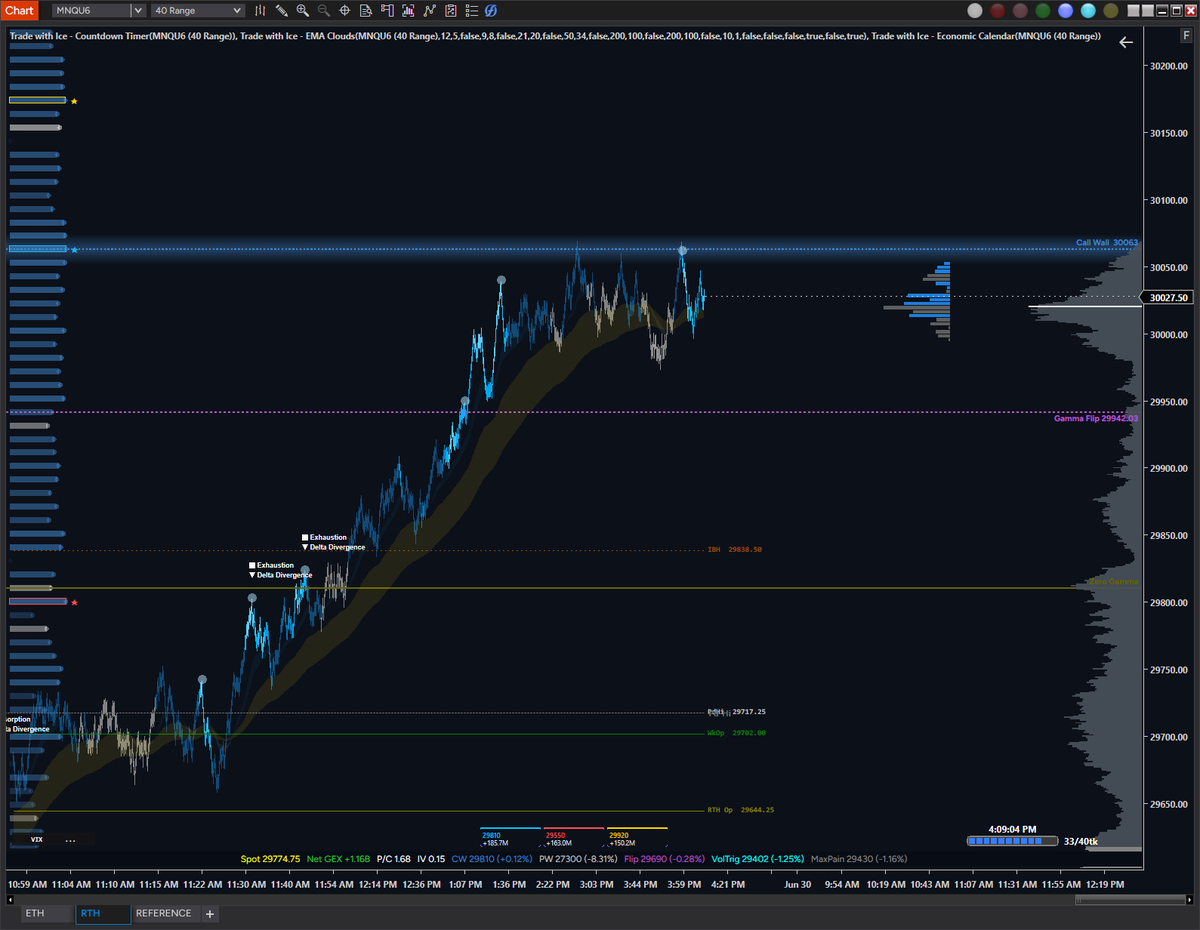1200x930 pixels.
Task: Click the CW 29810 status entry
Action: point(492,858)
